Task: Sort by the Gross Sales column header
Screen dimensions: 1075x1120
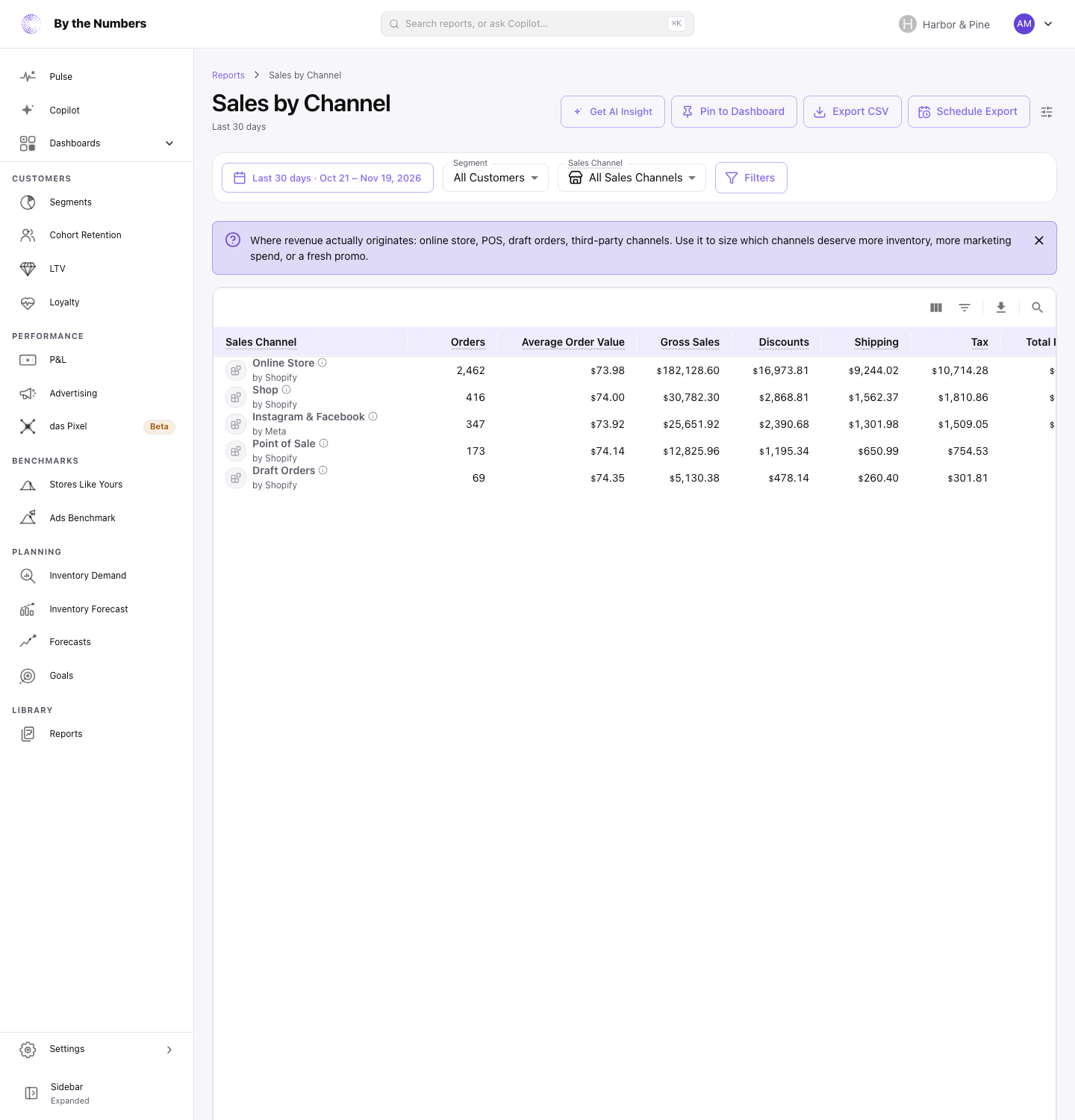Action: (x=690, y=342)
